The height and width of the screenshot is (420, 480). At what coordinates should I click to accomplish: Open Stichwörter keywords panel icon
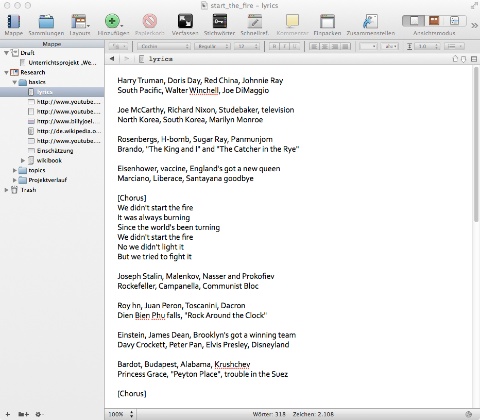[219, 21]
